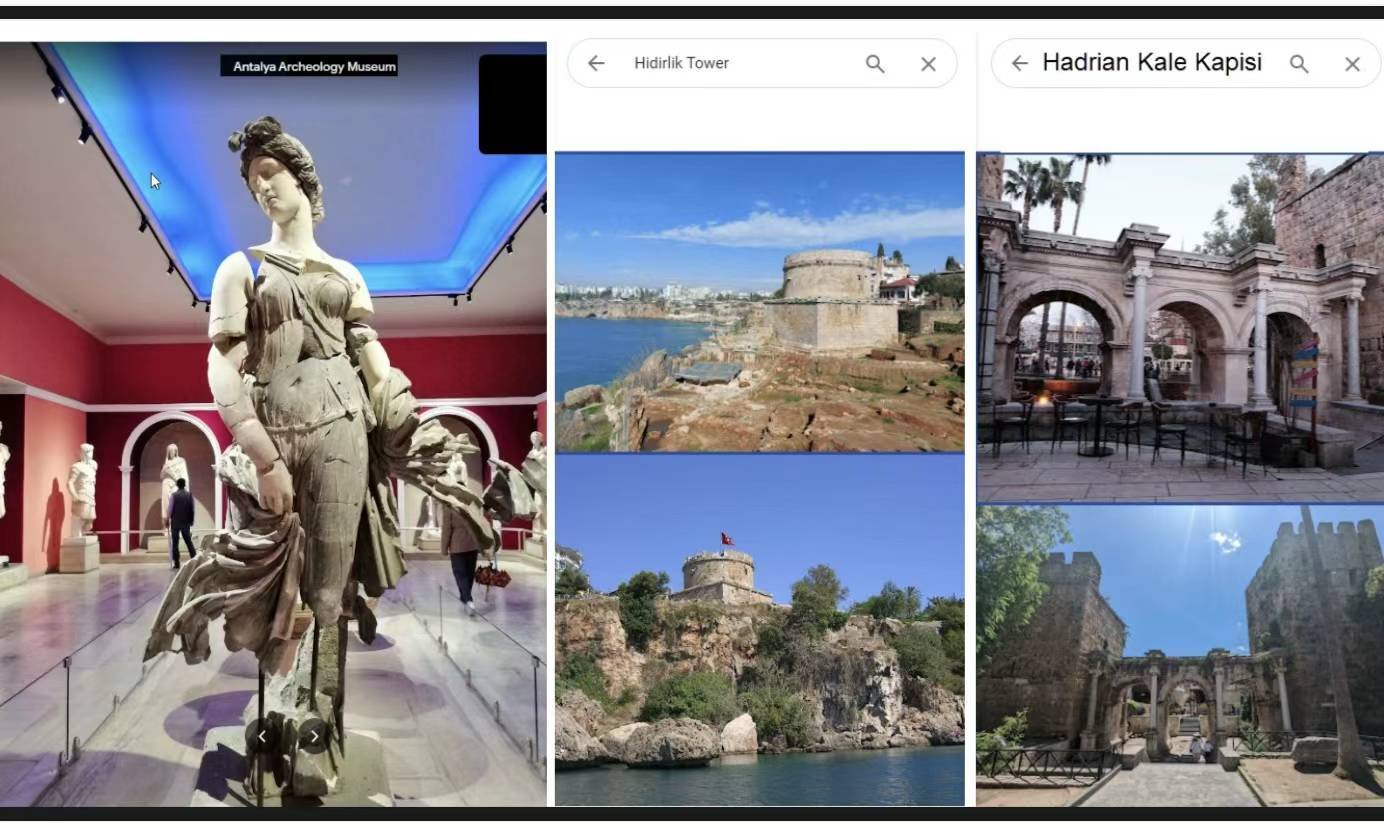This screenshot has height=828, width=1384.
Task: Go back from Hadrian Kale Kapisi search
Action: (x=1019, y=63)
